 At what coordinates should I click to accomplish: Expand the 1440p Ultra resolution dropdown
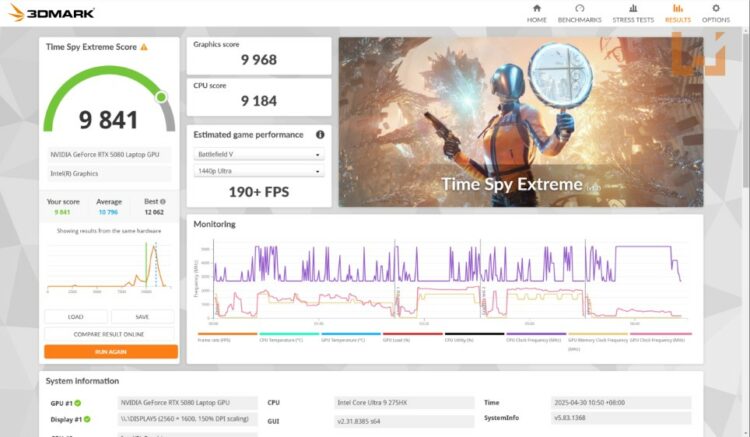pyautogui.click(x=258, y=172)
